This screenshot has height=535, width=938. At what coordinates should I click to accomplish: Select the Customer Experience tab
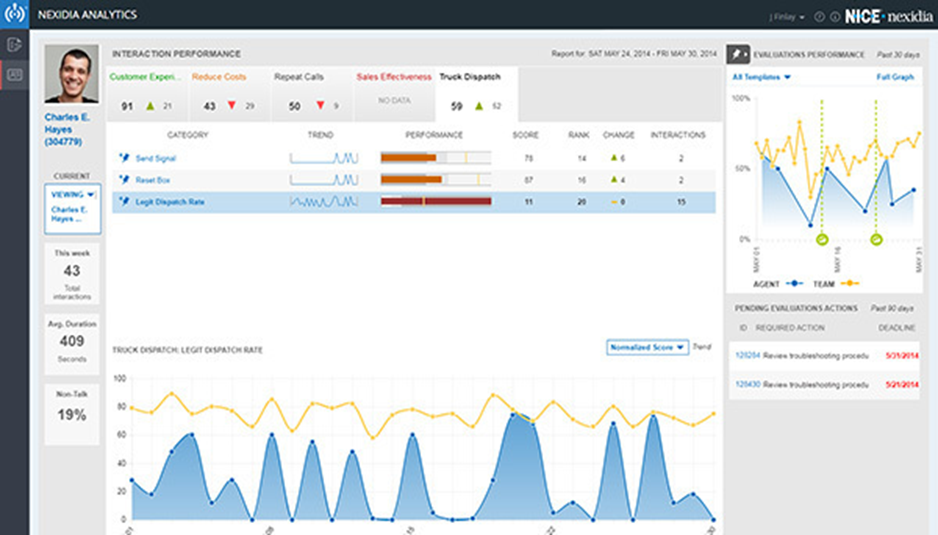147,94
